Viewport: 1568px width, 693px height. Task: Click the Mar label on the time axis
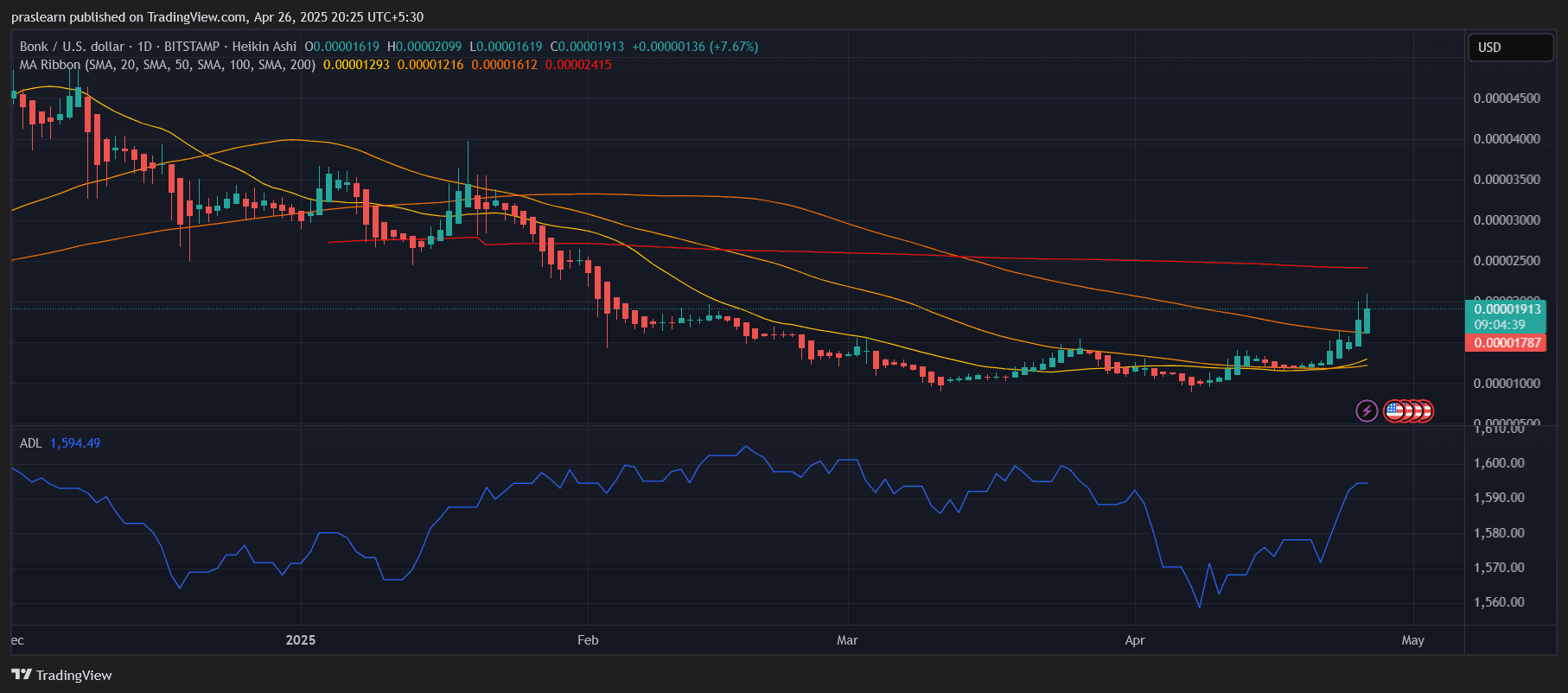[x=847, y=640]
